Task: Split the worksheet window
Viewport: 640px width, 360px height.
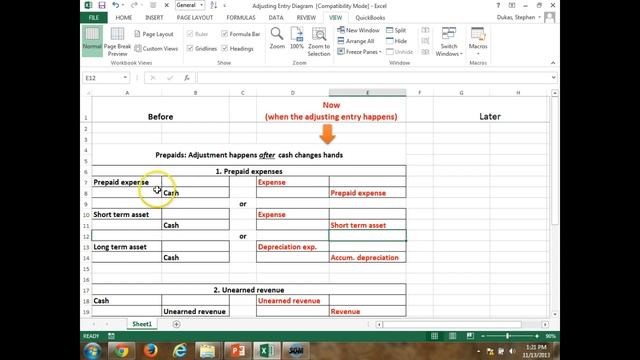Action: 396,30
